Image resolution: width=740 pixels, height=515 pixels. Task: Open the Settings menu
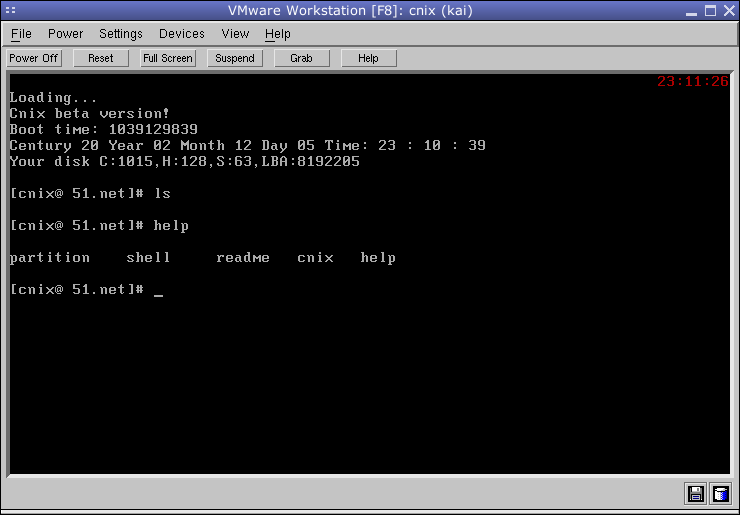coord(121,34)
